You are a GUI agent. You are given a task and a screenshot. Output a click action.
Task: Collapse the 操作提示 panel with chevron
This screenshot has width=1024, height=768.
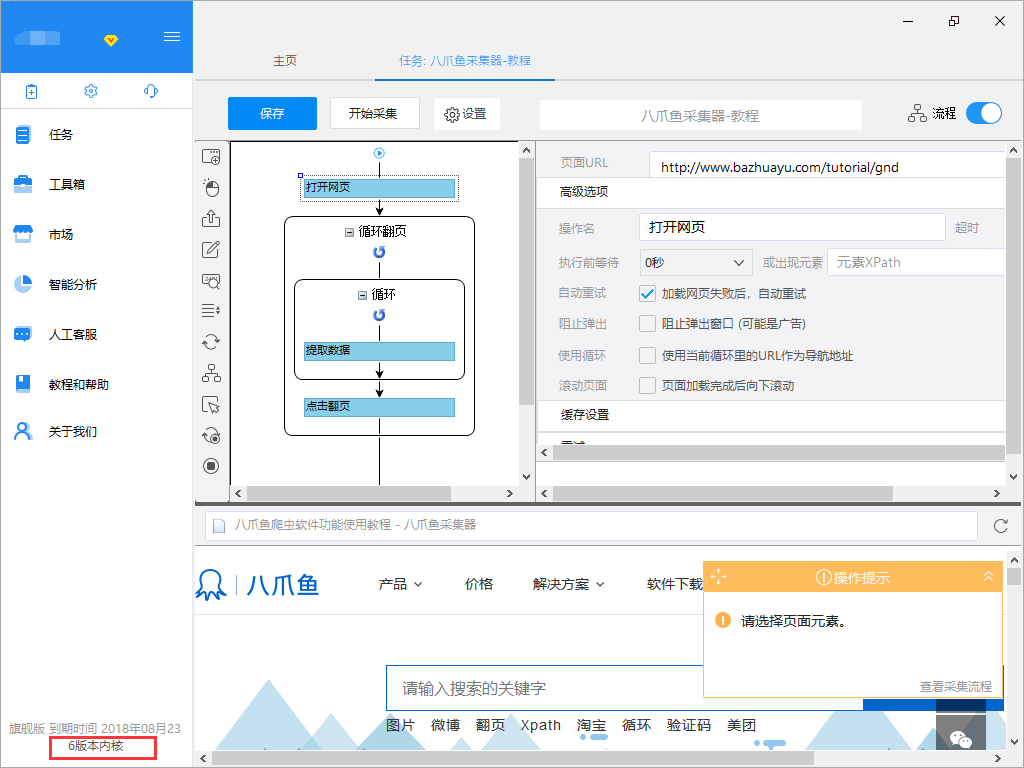988,577
